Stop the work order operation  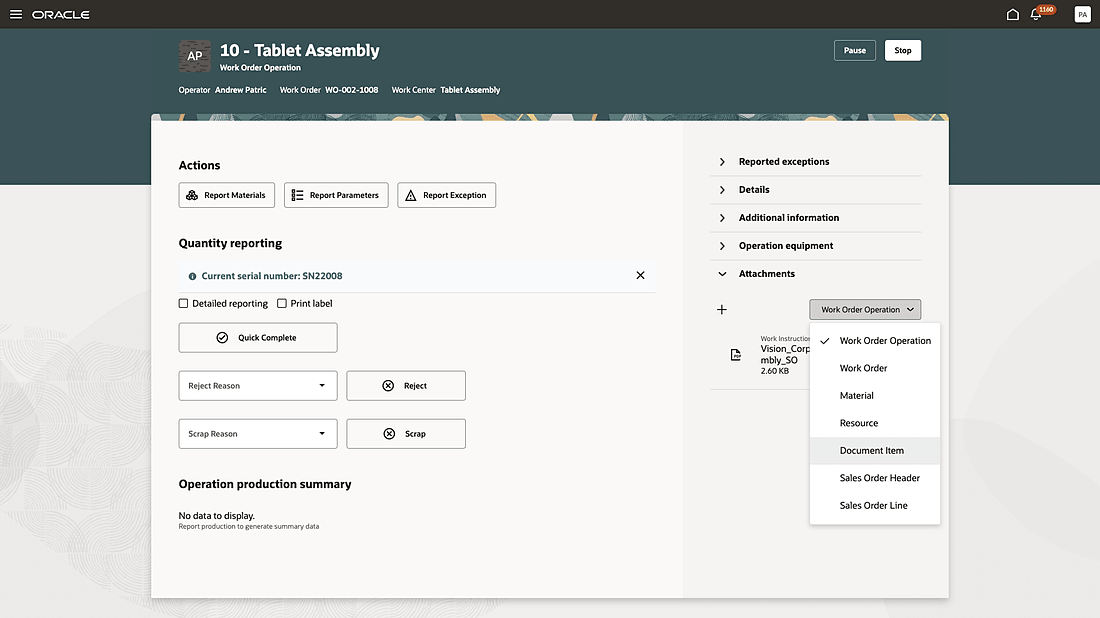(903, 51)
